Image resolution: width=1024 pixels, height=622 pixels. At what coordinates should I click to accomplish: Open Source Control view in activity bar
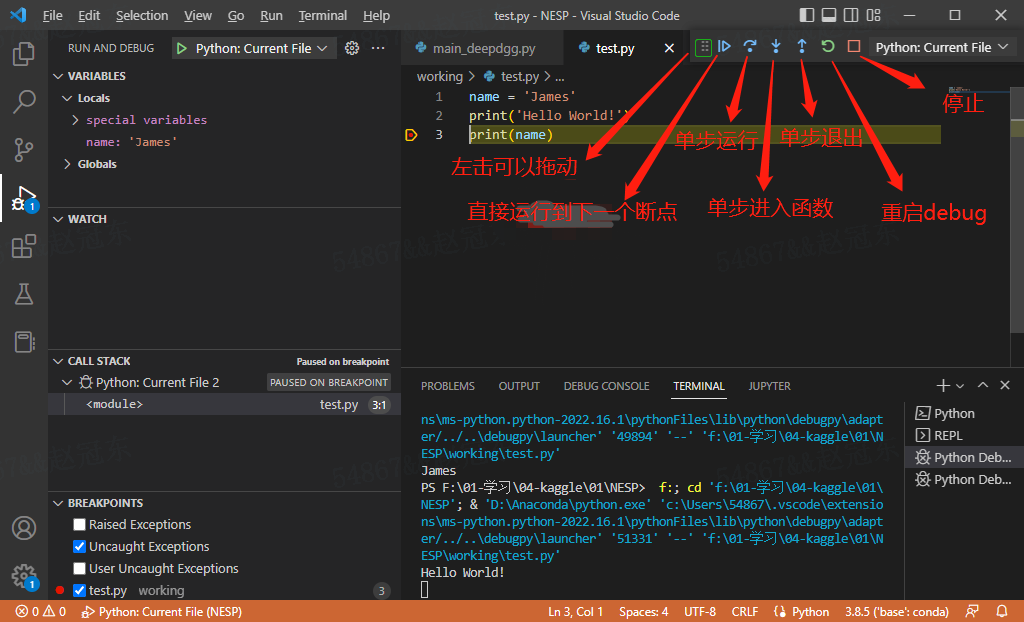point(24,150)
